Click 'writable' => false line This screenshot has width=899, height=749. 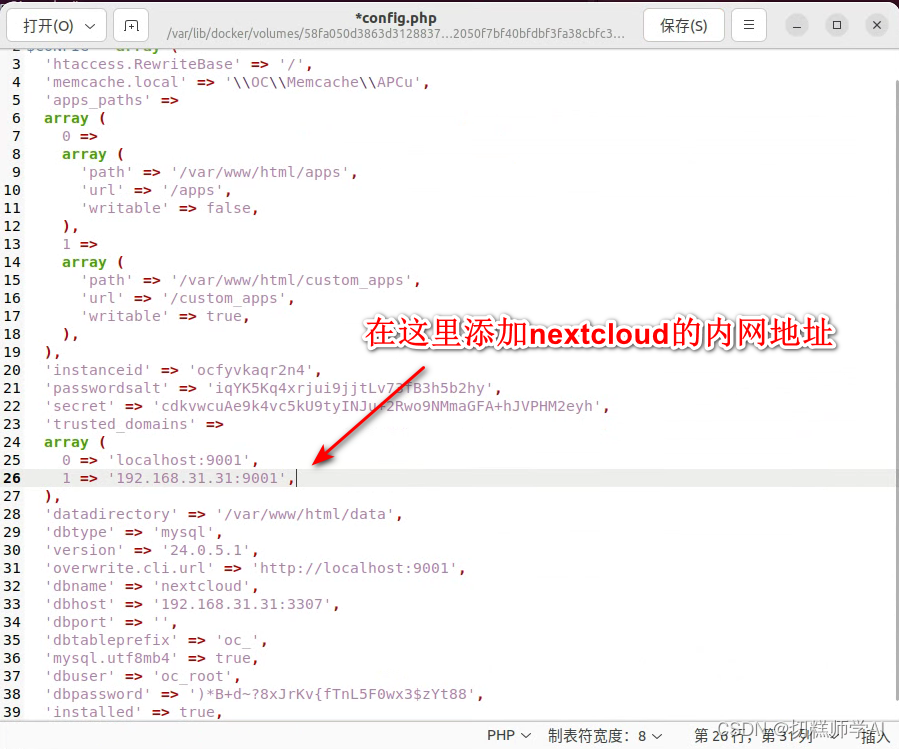point(170,208)
